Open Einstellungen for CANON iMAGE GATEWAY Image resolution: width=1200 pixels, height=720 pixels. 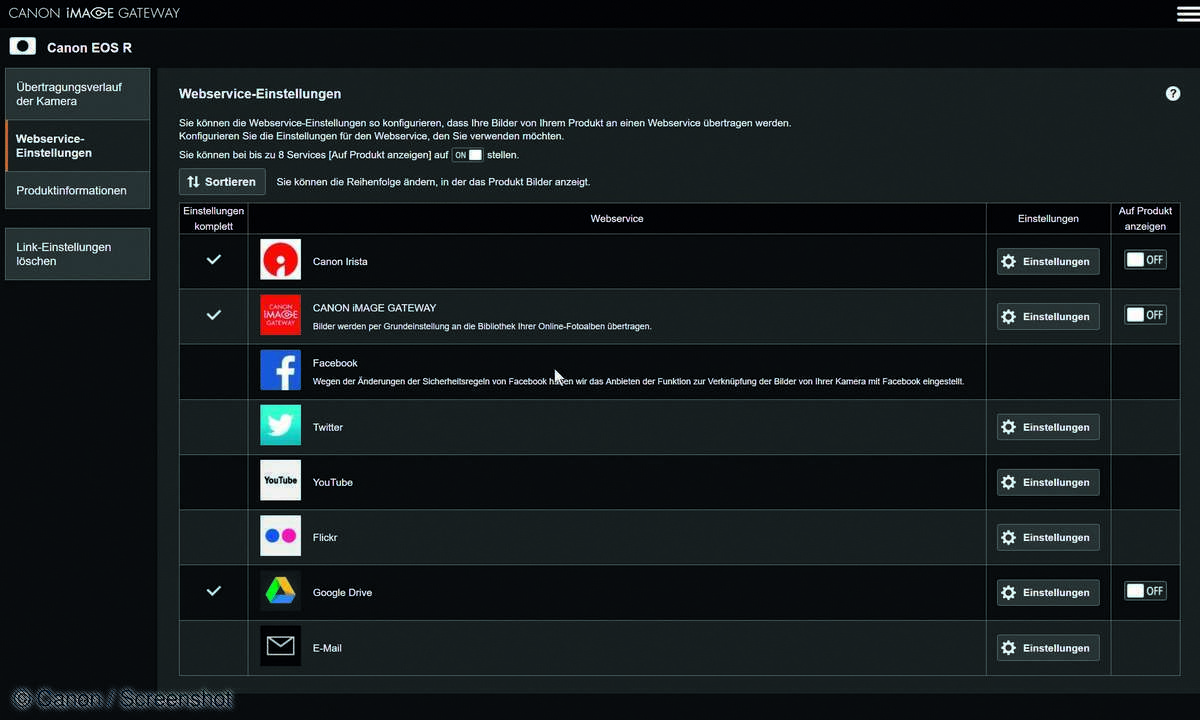click(1048, 316)
